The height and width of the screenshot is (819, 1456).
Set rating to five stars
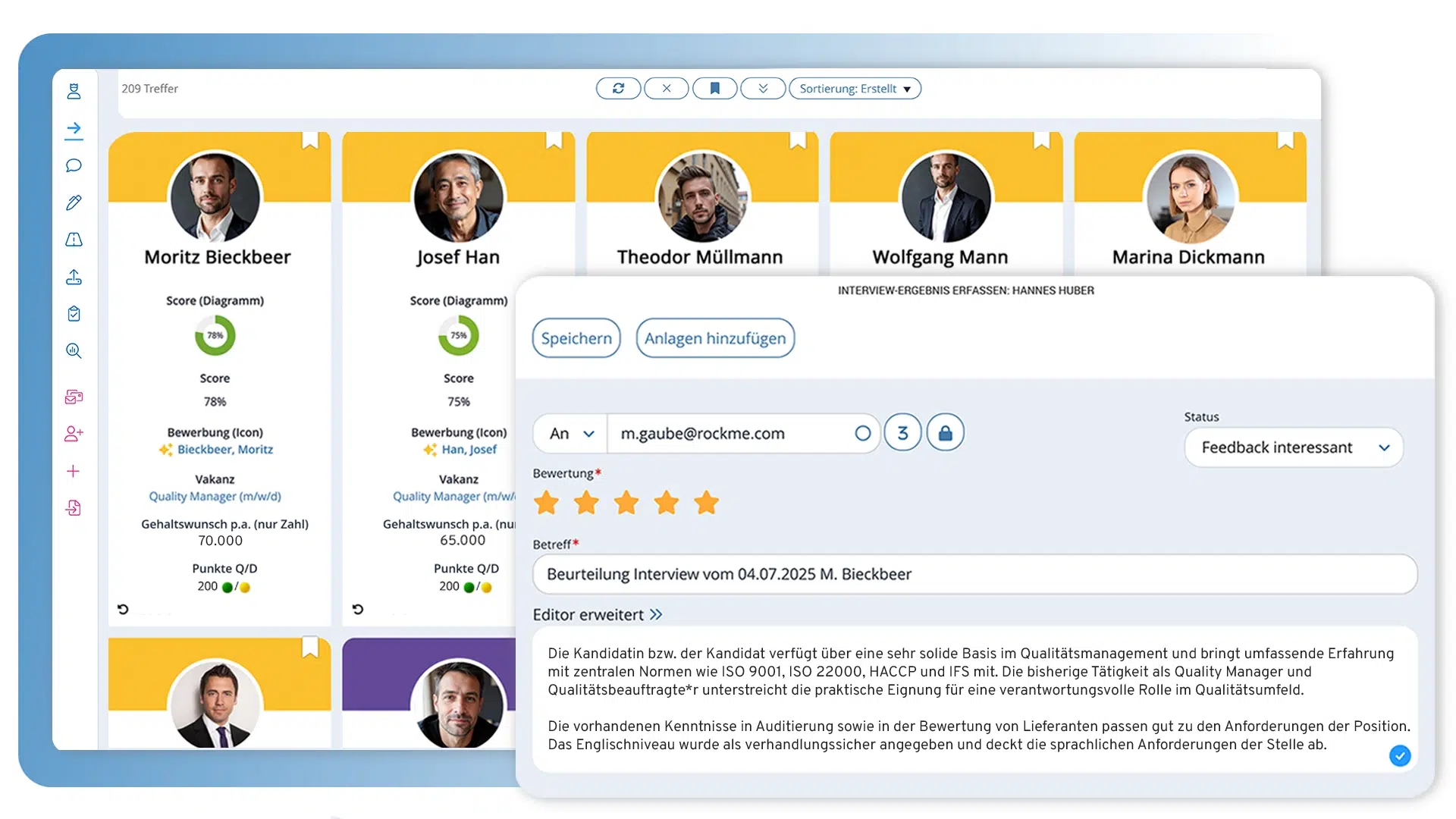tap(706, 503)
